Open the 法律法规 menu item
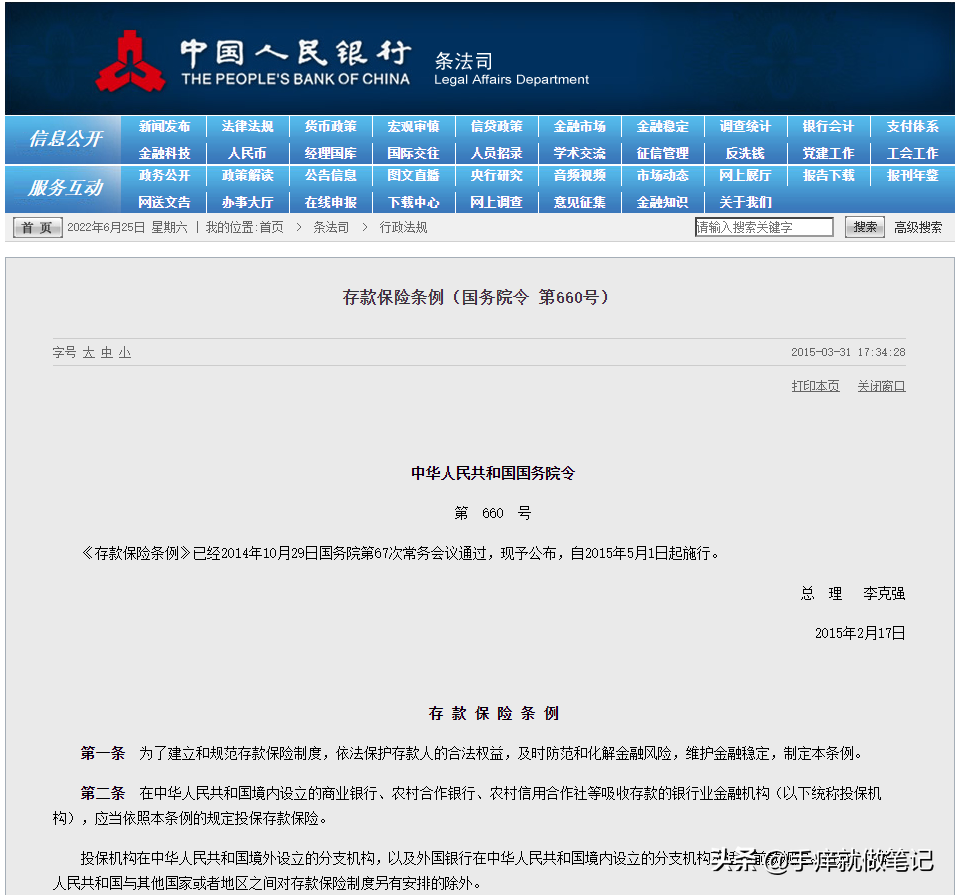This screenshot has height=895, width=956. tap(247, 126)
